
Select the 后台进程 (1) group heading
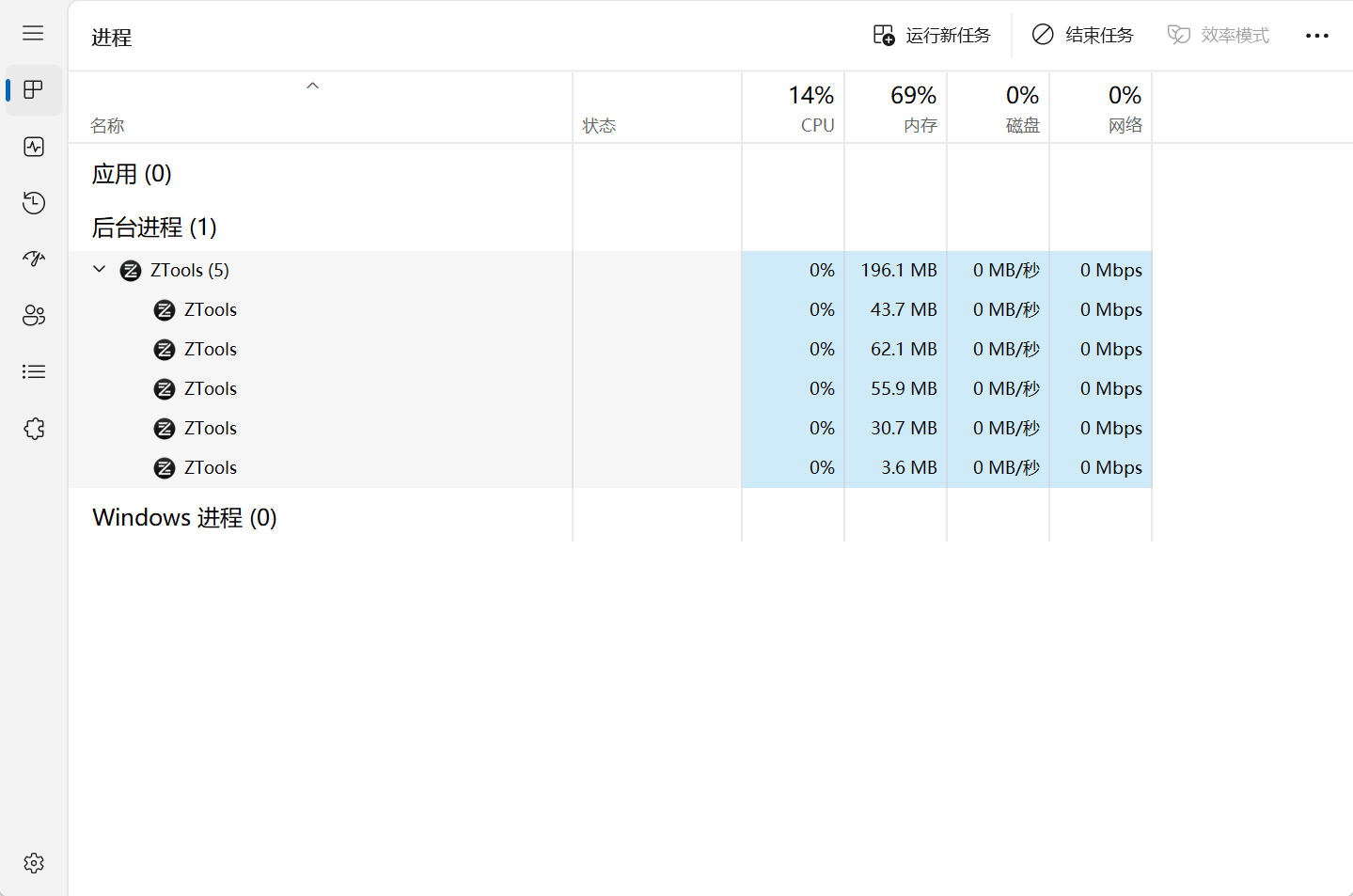154,228
